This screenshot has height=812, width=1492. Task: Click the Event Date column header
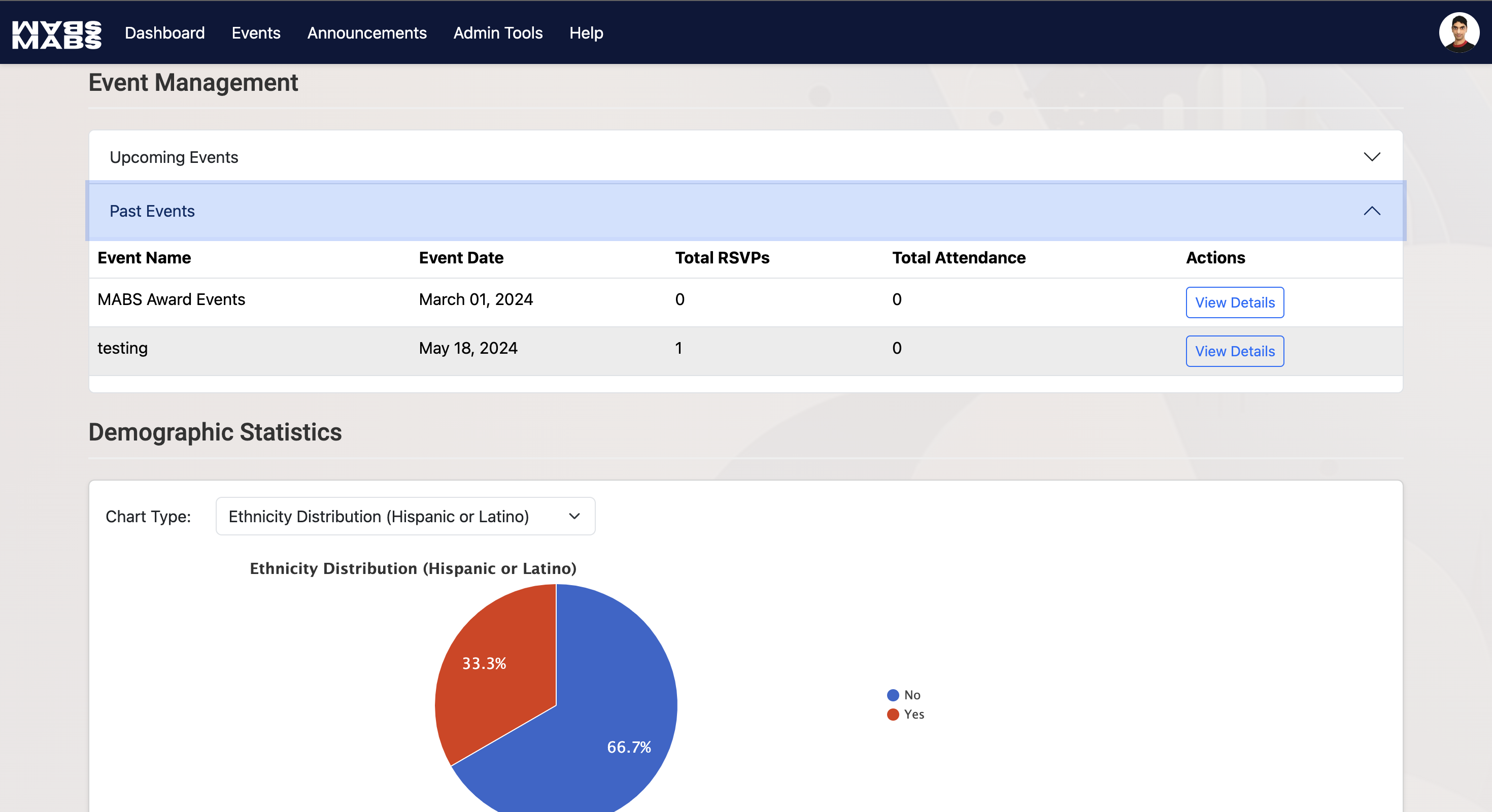pos(461,258)
